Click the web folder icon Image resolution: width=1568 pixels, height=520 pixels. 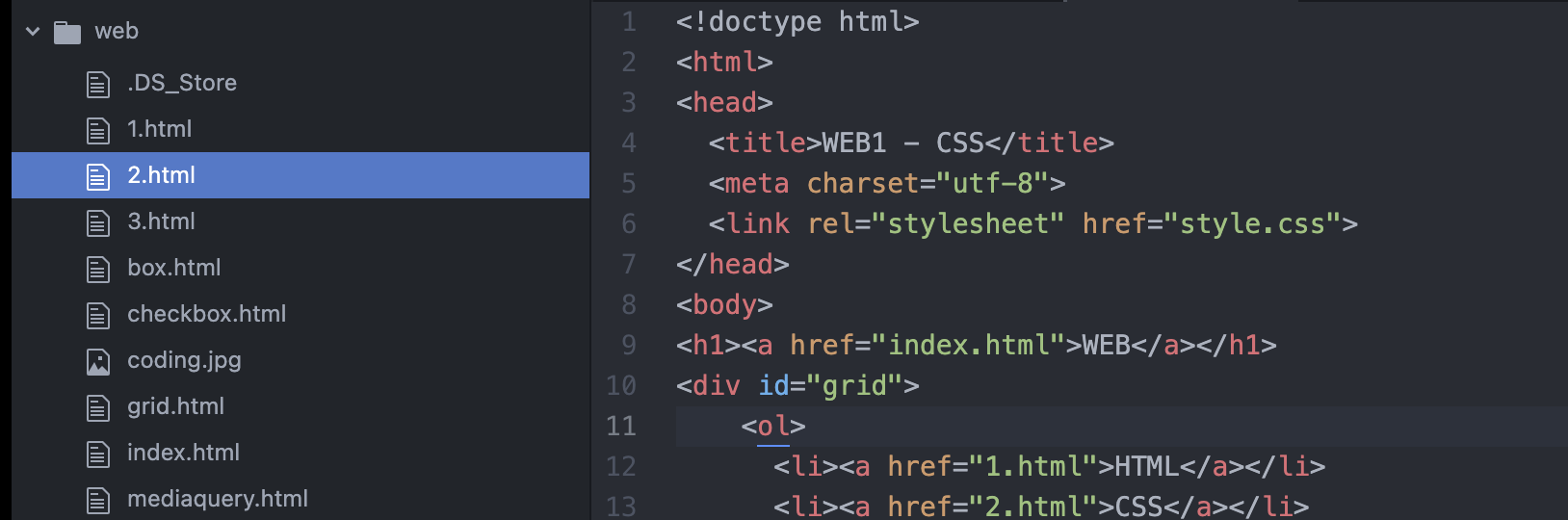pos(67,33)
